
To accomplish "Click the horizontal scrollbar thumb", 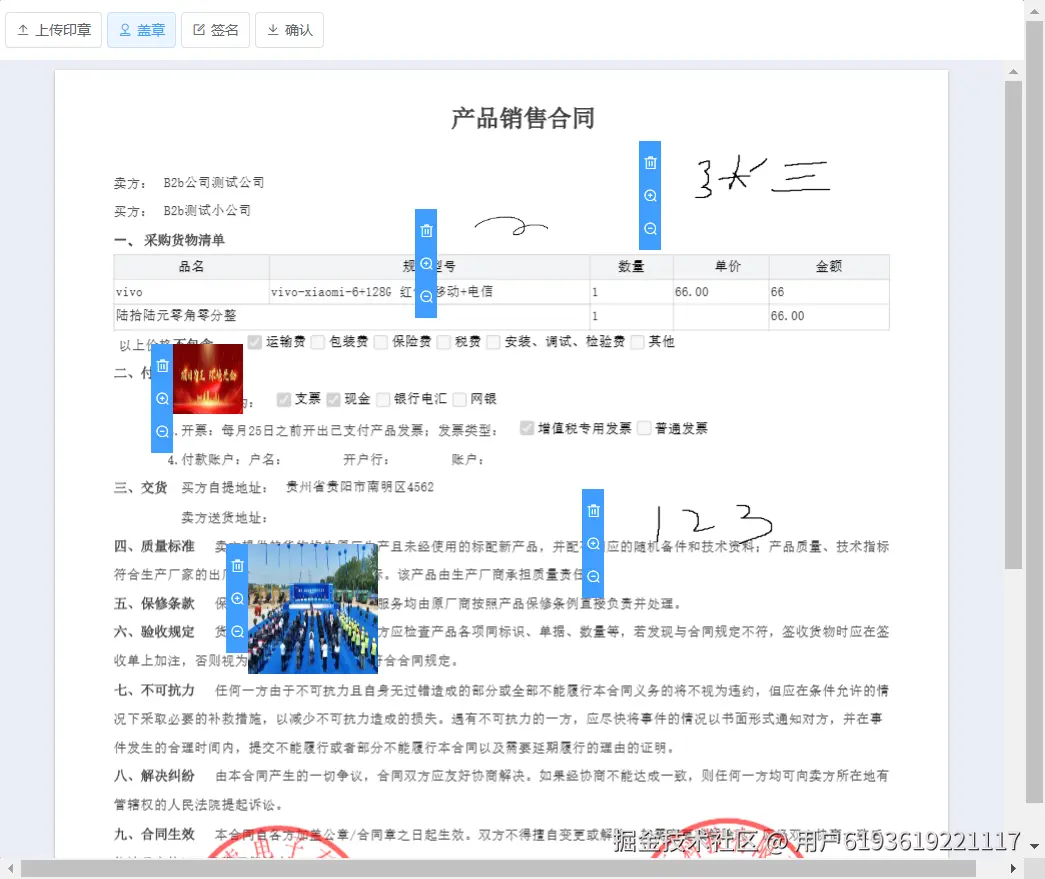I will [499, 868].
